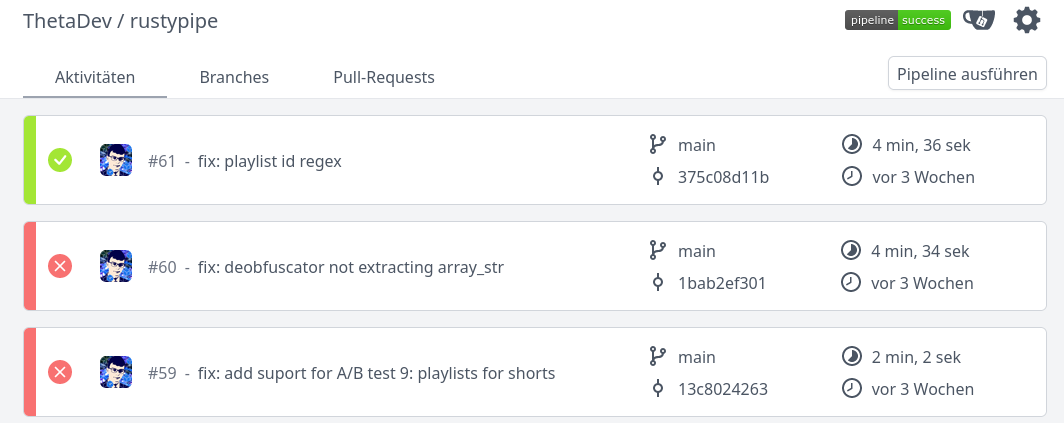Click duration icon beside 4 min, 34 sek
This screenshot has height=423, width=1064.
(x=850, y=251)
